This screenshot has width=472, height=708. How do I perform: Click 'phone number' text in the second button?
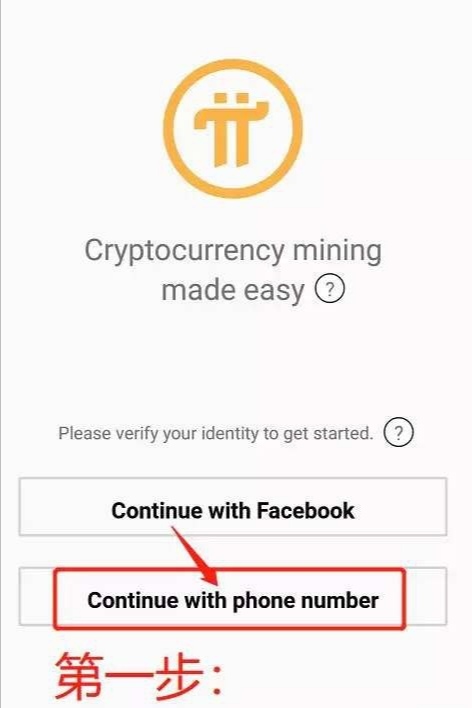[x=305, y=601]
